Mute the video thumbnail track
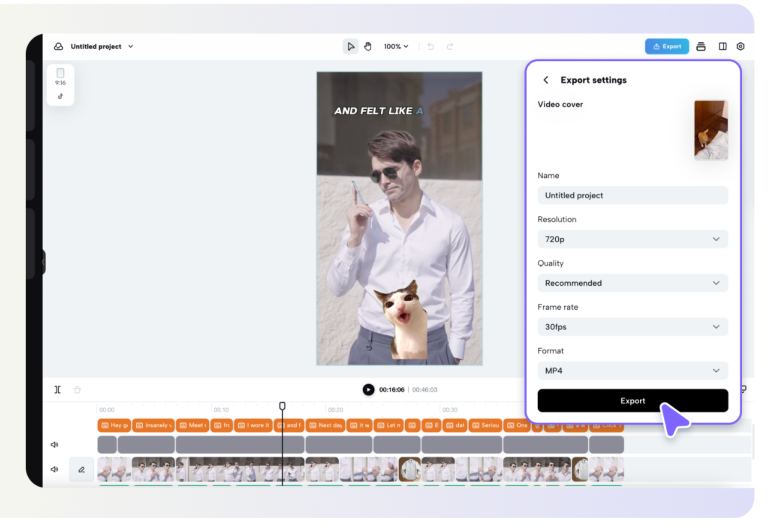Image resolution: width=768 pixels, height=529 pixels. click(x=55, y=469)
